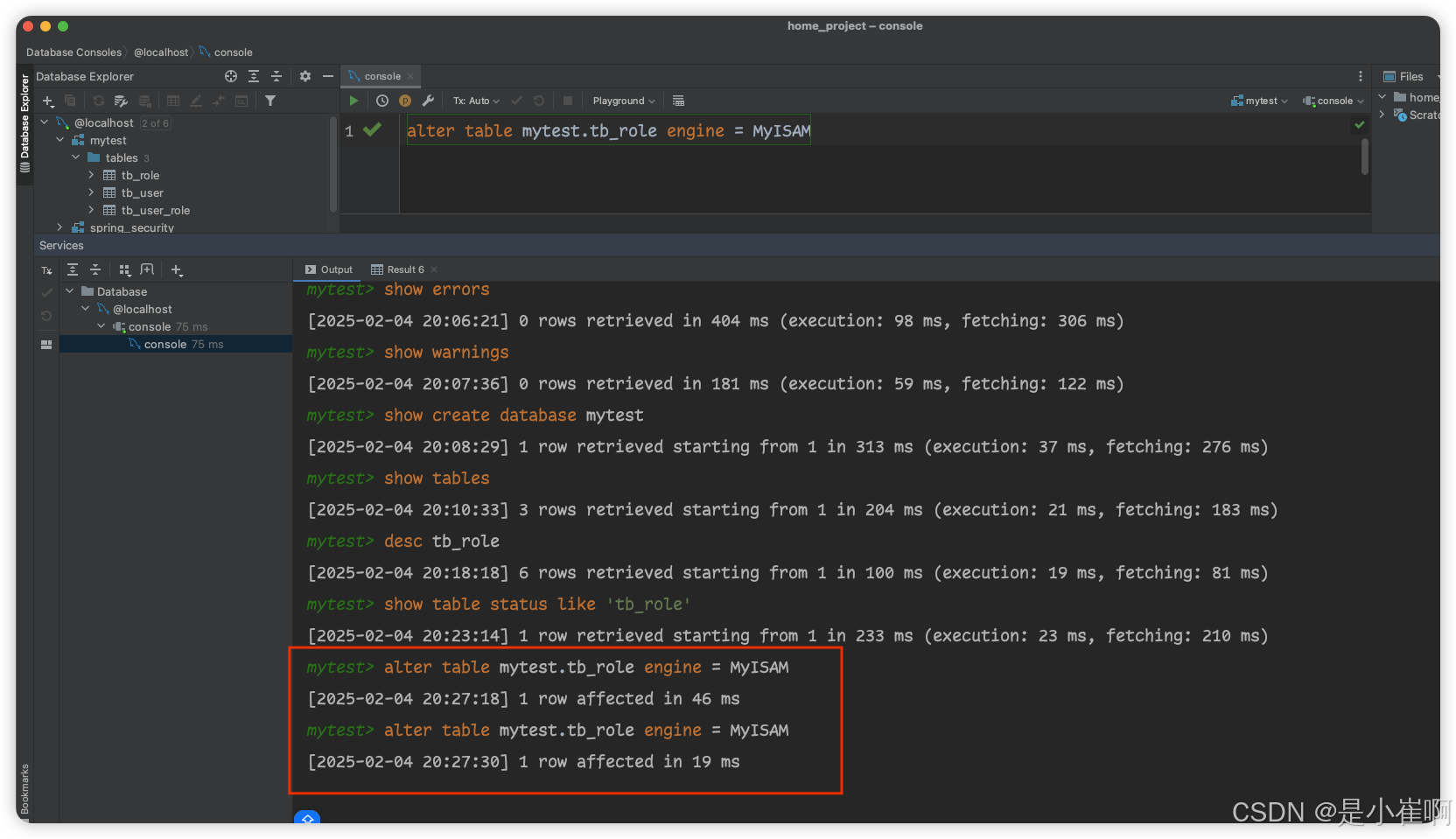Open the Files panel tab

[1403, 76]
